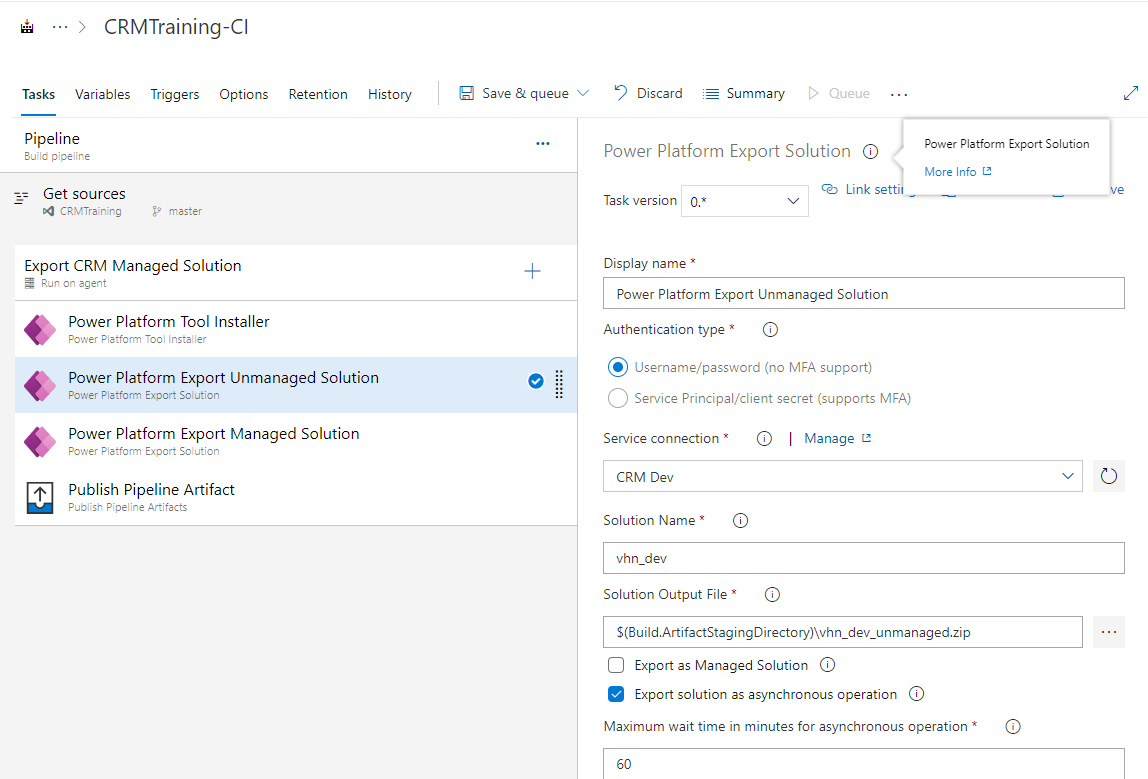Click the info icon next to Authentication type
The height and width of the screenshot is (779, 1148).
tap(770, 329)
